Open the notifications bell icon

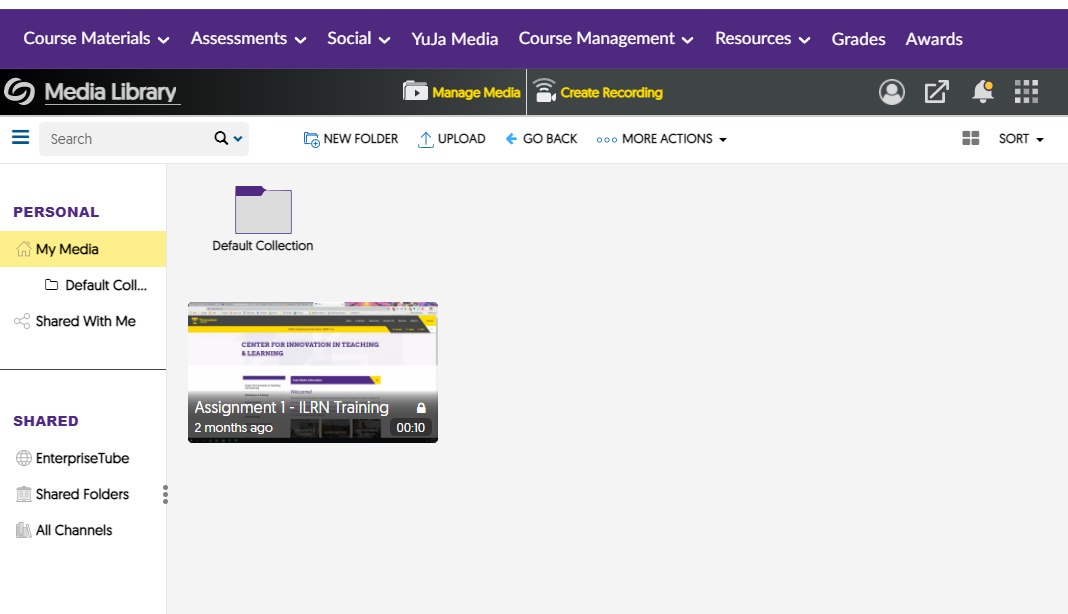point(983,92)
